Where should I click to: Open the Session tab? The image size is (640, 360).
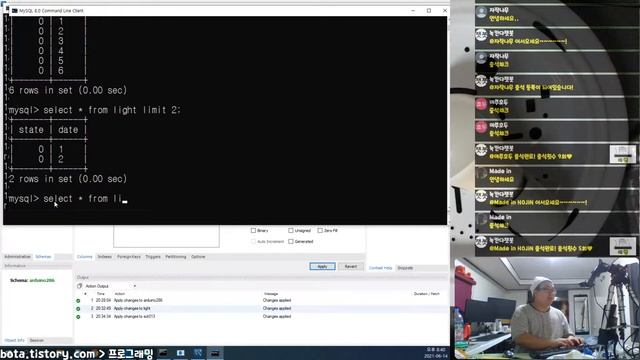click(37, 340)
